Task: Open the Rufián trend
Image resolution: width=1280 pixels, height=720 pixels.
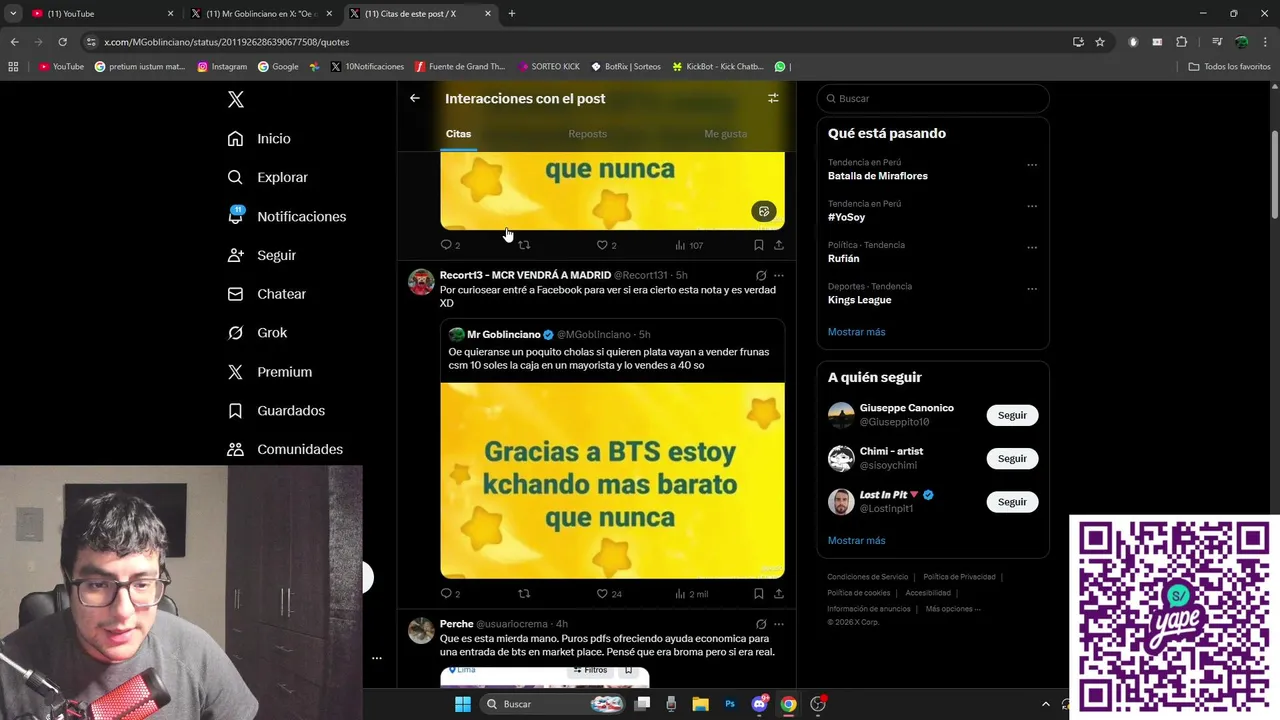Action: (843, 258)
